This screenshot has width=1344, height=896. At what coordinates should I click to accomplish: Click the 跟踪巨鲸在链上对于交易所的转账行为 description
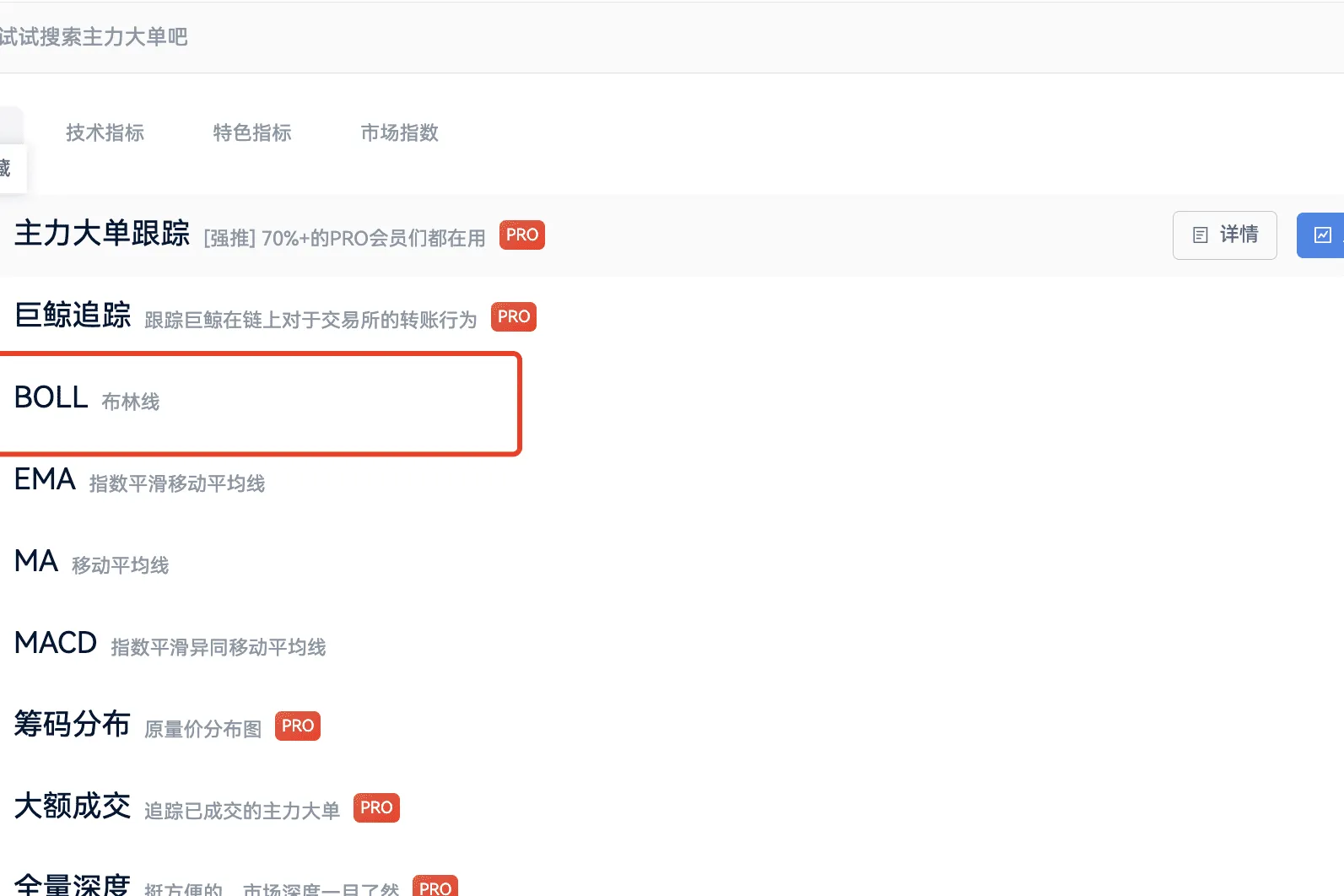[x=310, y=321]
